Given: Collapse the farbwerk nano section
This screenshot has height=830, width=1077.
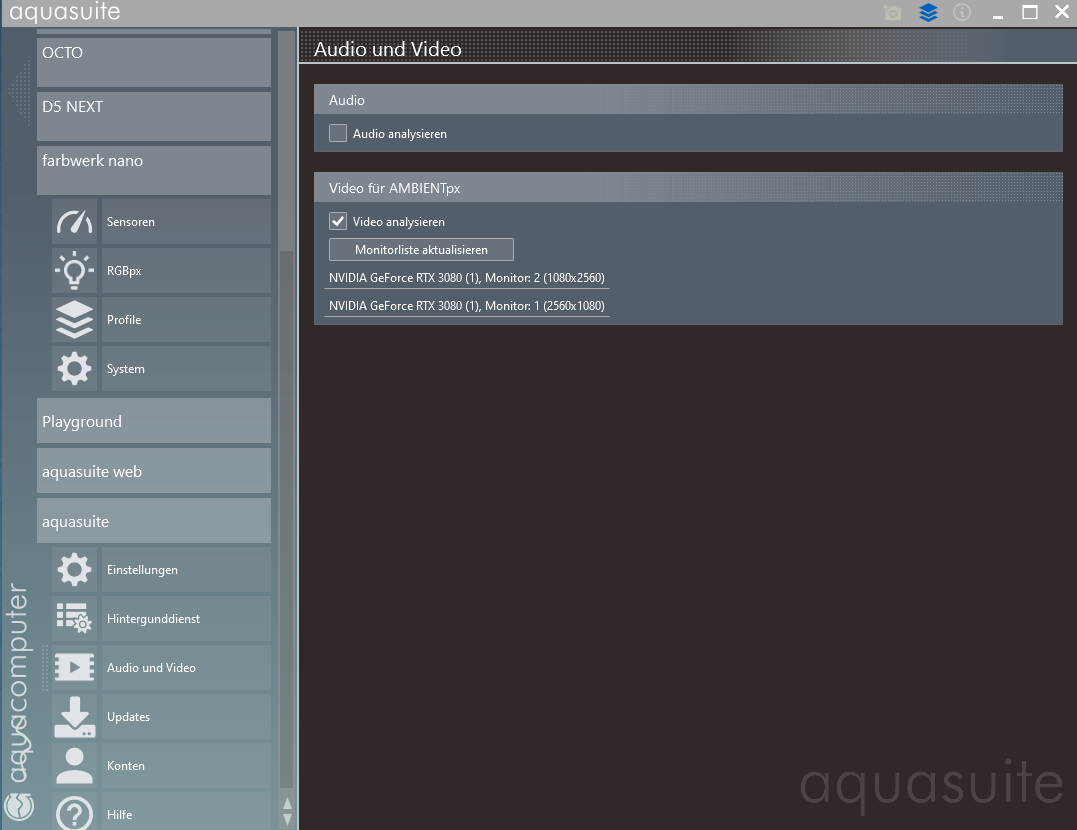Looking at the screenshot, I should coord(154,170).
